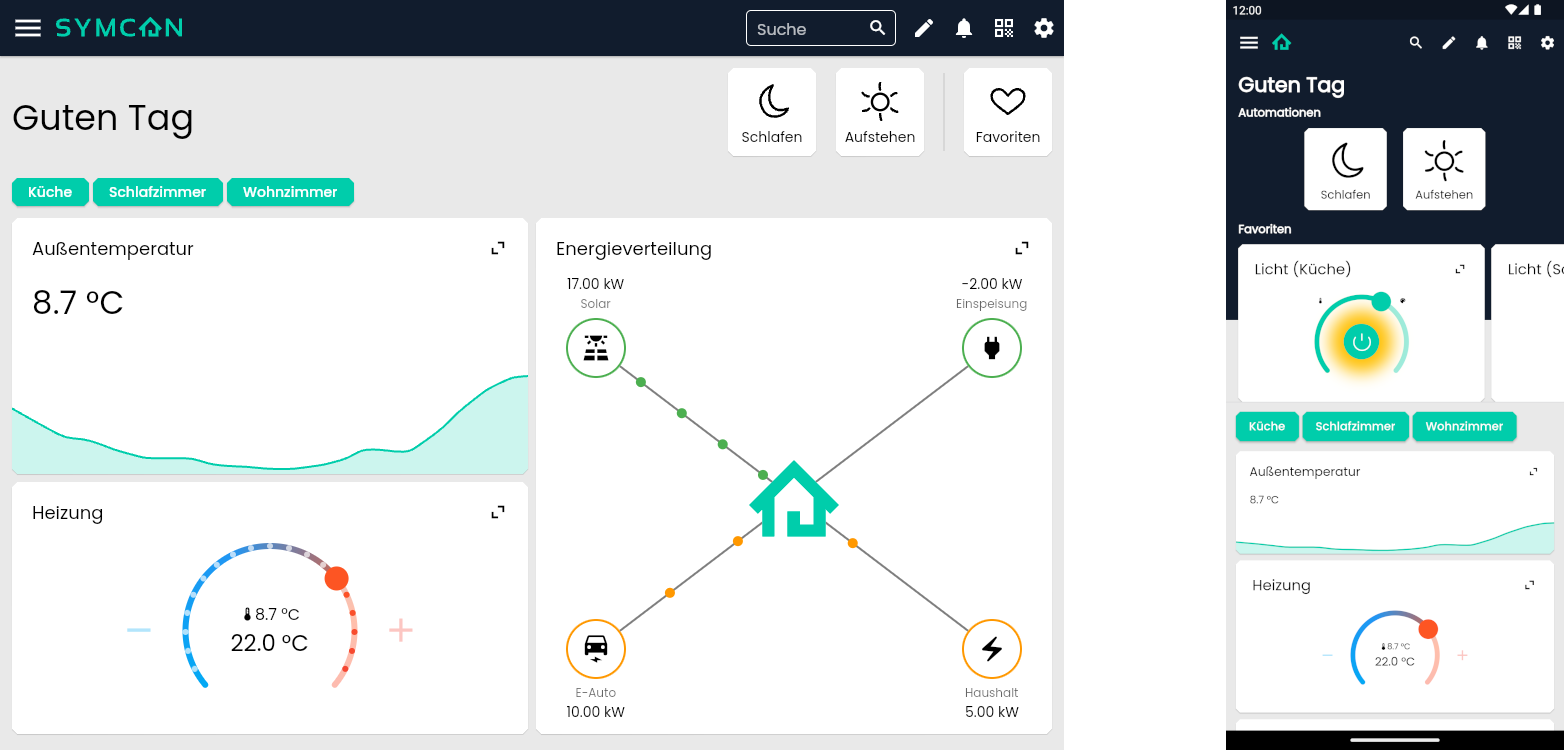Open the Favoriten button

click(1008, 112)
